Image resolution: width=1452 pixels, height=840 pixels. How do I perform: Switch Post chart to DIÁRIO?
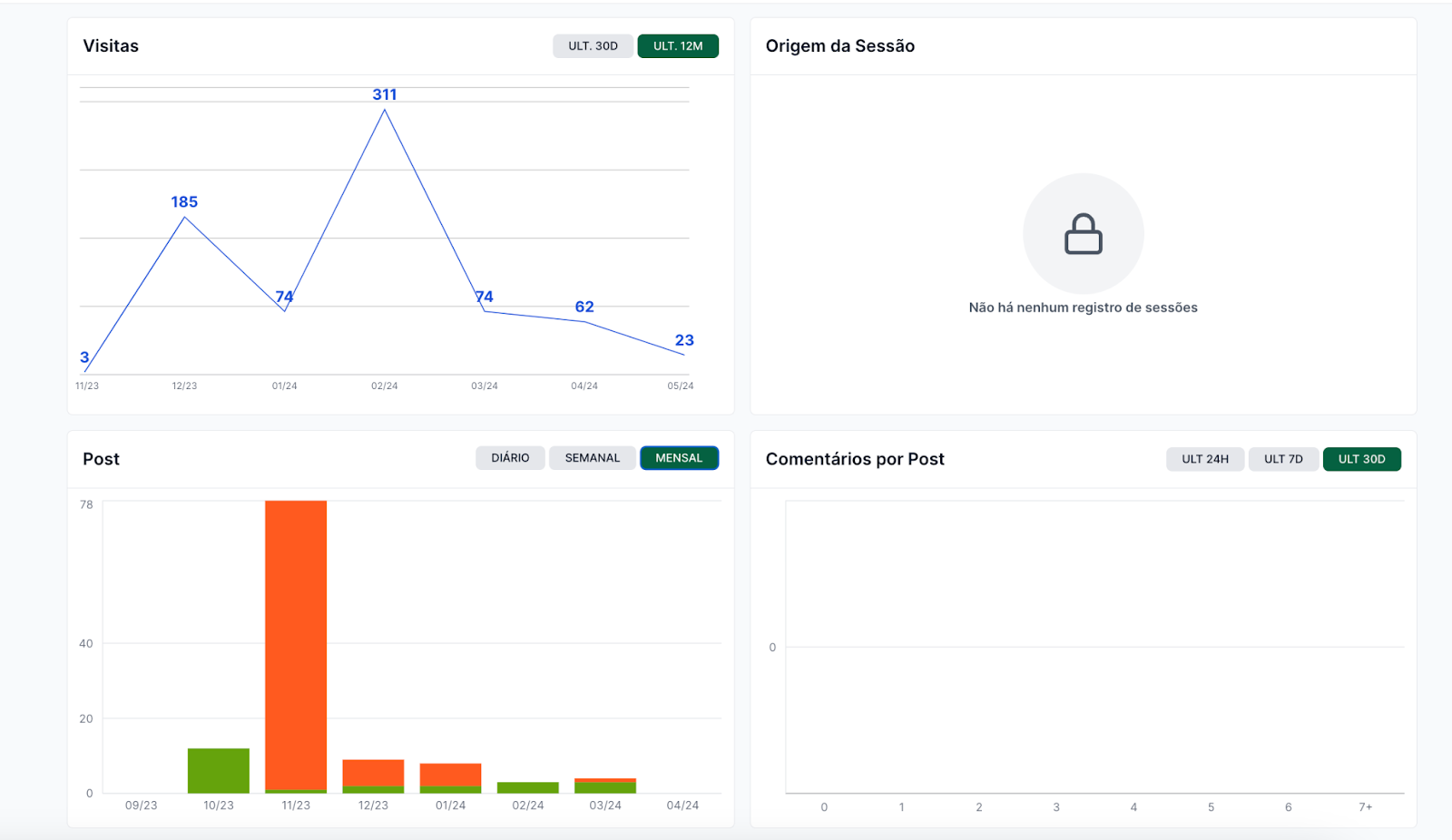pos(510,458)
